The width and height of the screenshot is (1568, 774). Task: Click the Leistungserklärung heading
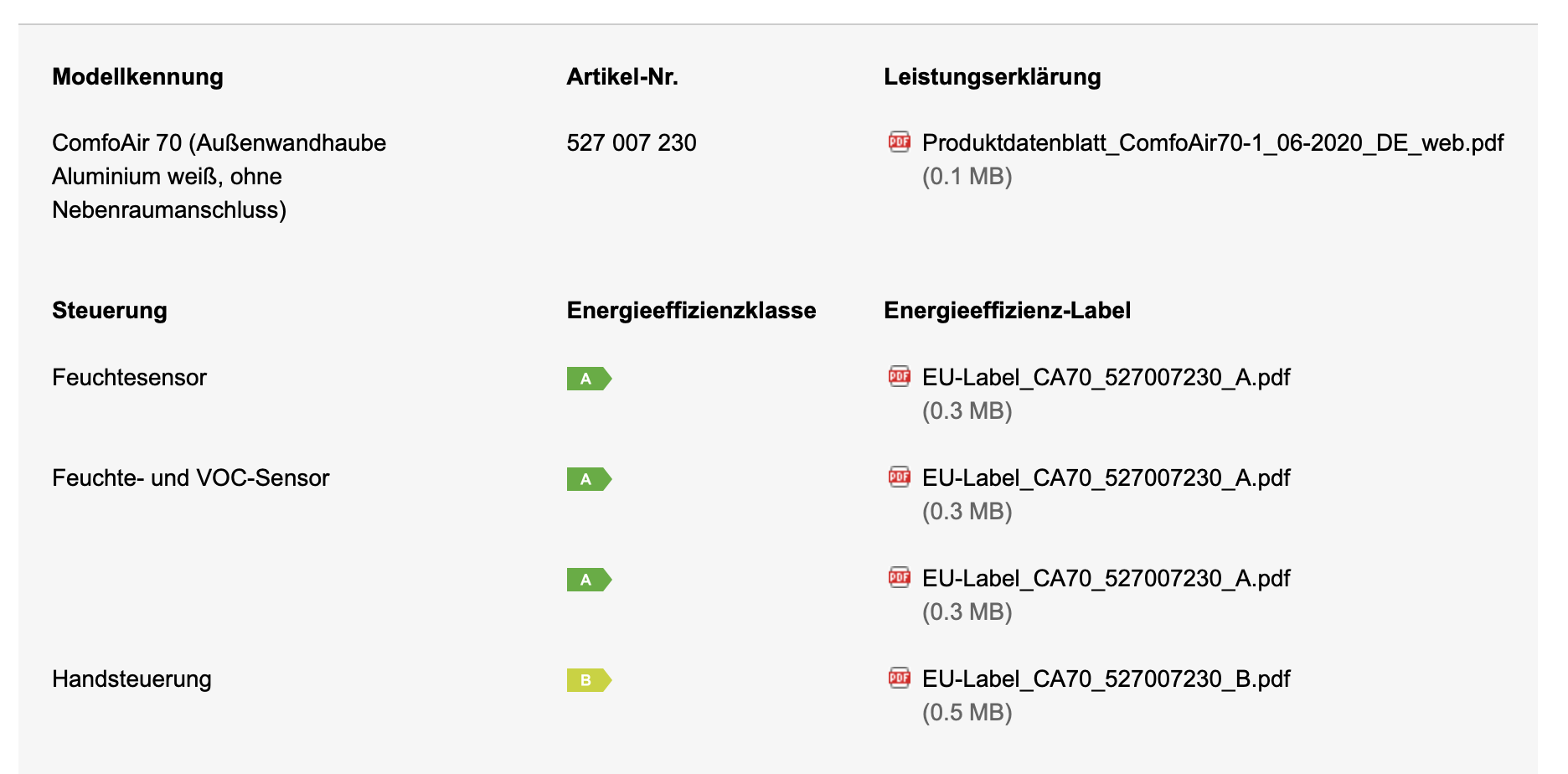[993, 77]
